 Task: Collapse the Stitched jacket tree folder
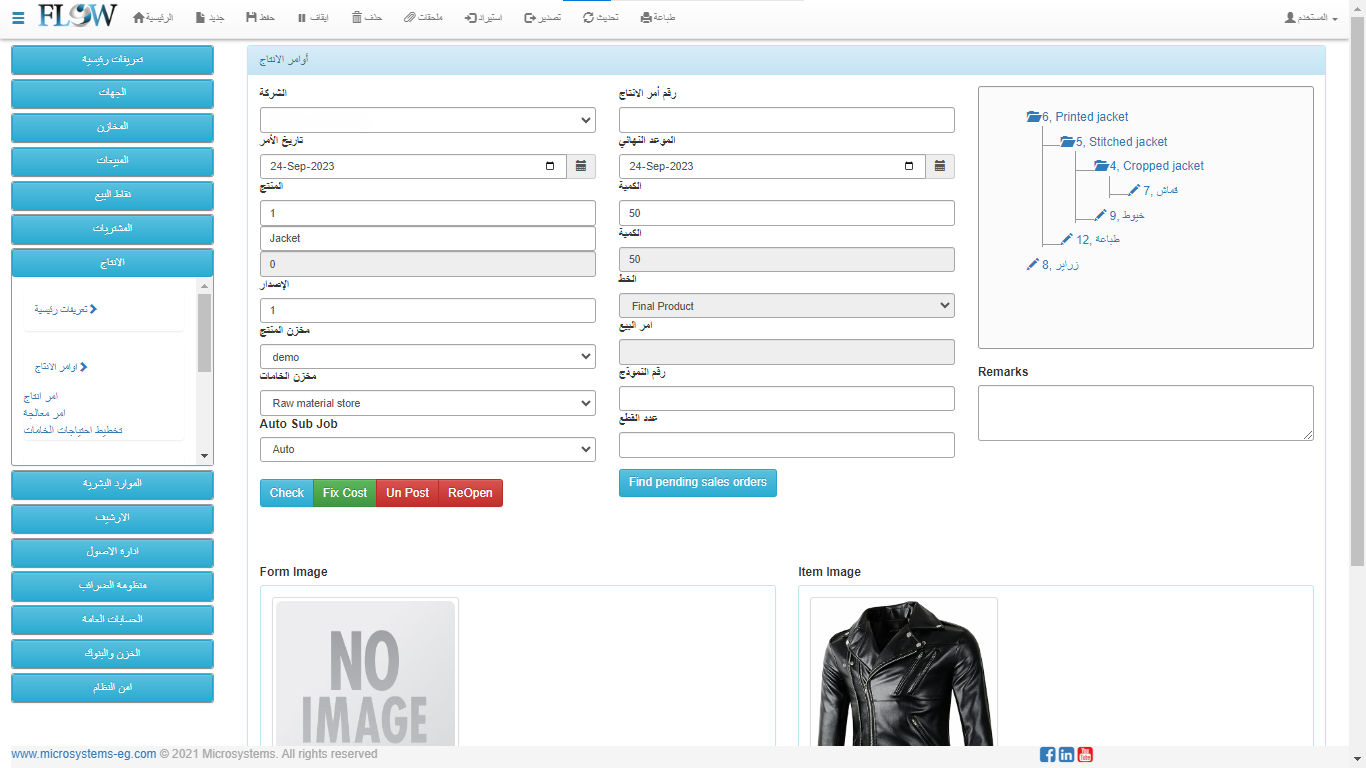[x=1067, y=142]
